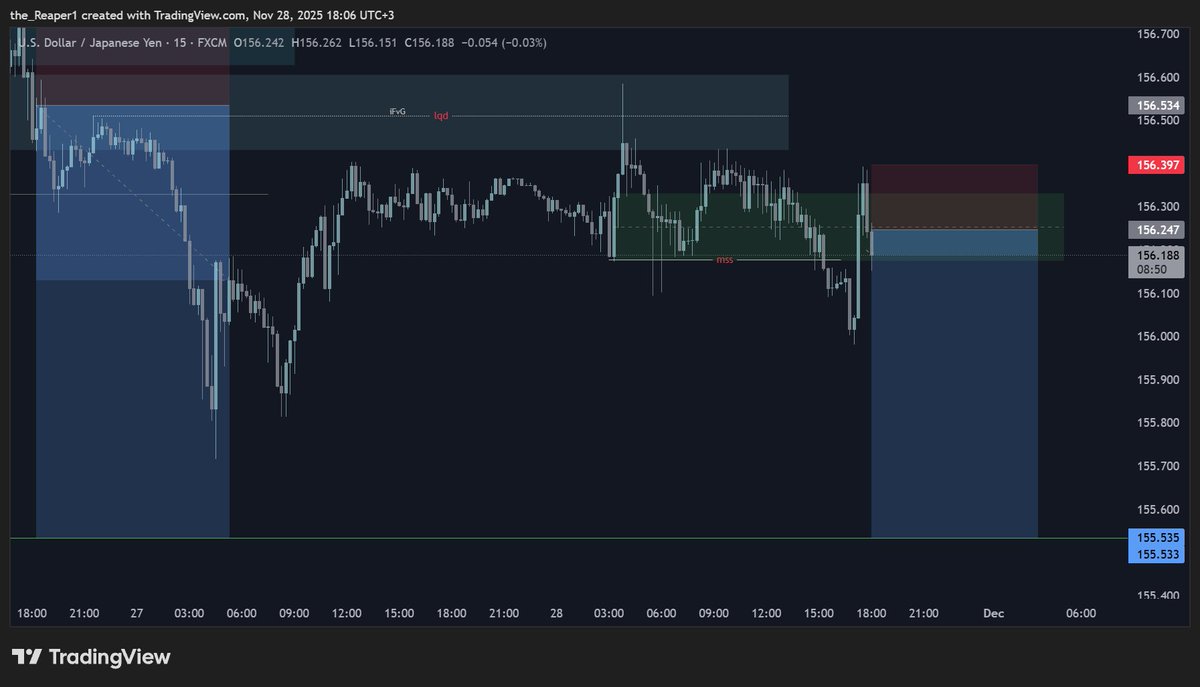Select the short position red stop zone near 156.397
1200x687 pixels.
pyautogui.click(x=954, y=197)
